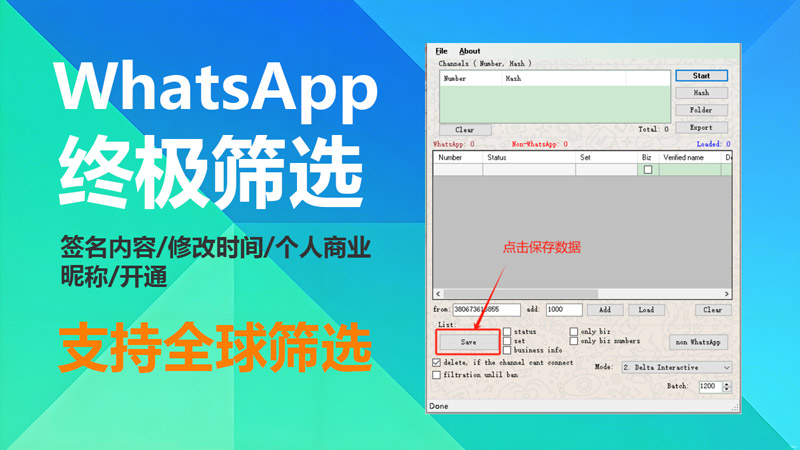Enable the filtration until ban checkbox
800x450 pixels.
(437, 375)
